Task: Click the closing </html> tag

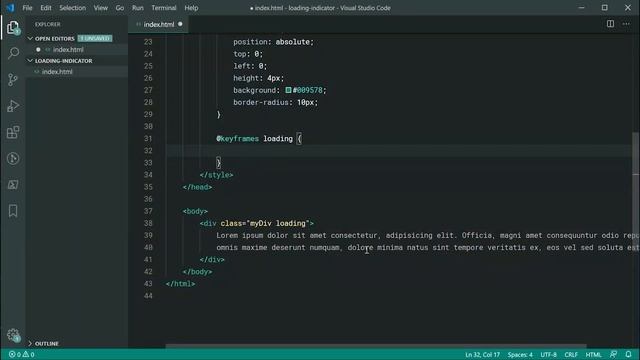Action: point(180,284)
